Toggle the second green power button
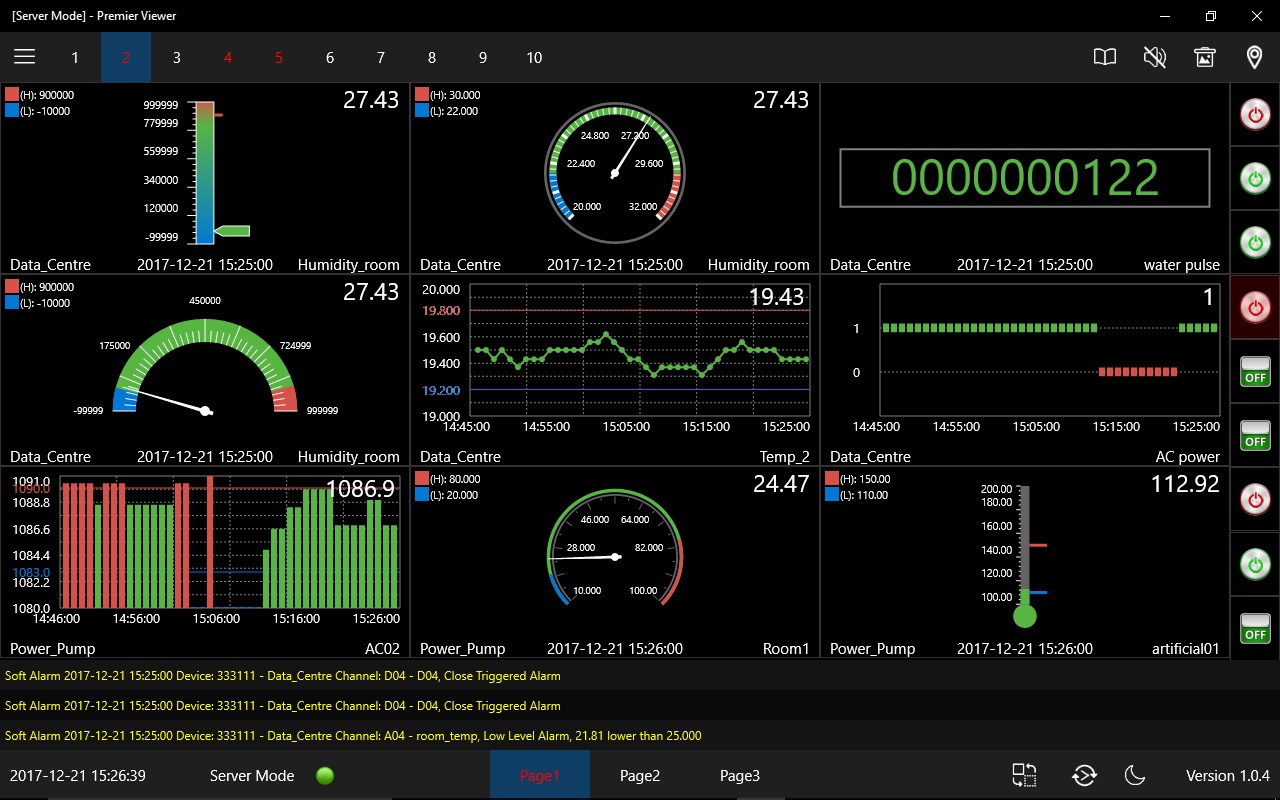This screenshot has width=1280, height=800. pos(1255,243)
